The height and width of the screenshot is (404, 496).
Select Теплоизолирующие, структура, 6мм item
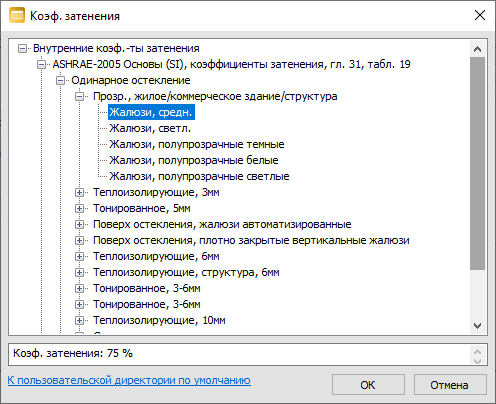tap(186, 272)
